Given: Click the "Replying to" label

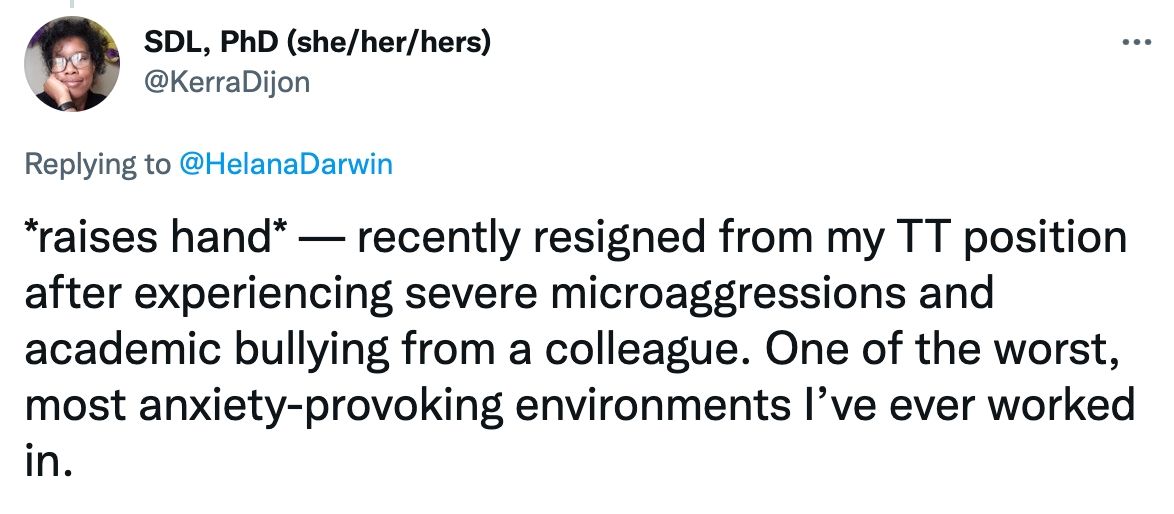Looking at the screenshot, I should click(x=97, y=164).
